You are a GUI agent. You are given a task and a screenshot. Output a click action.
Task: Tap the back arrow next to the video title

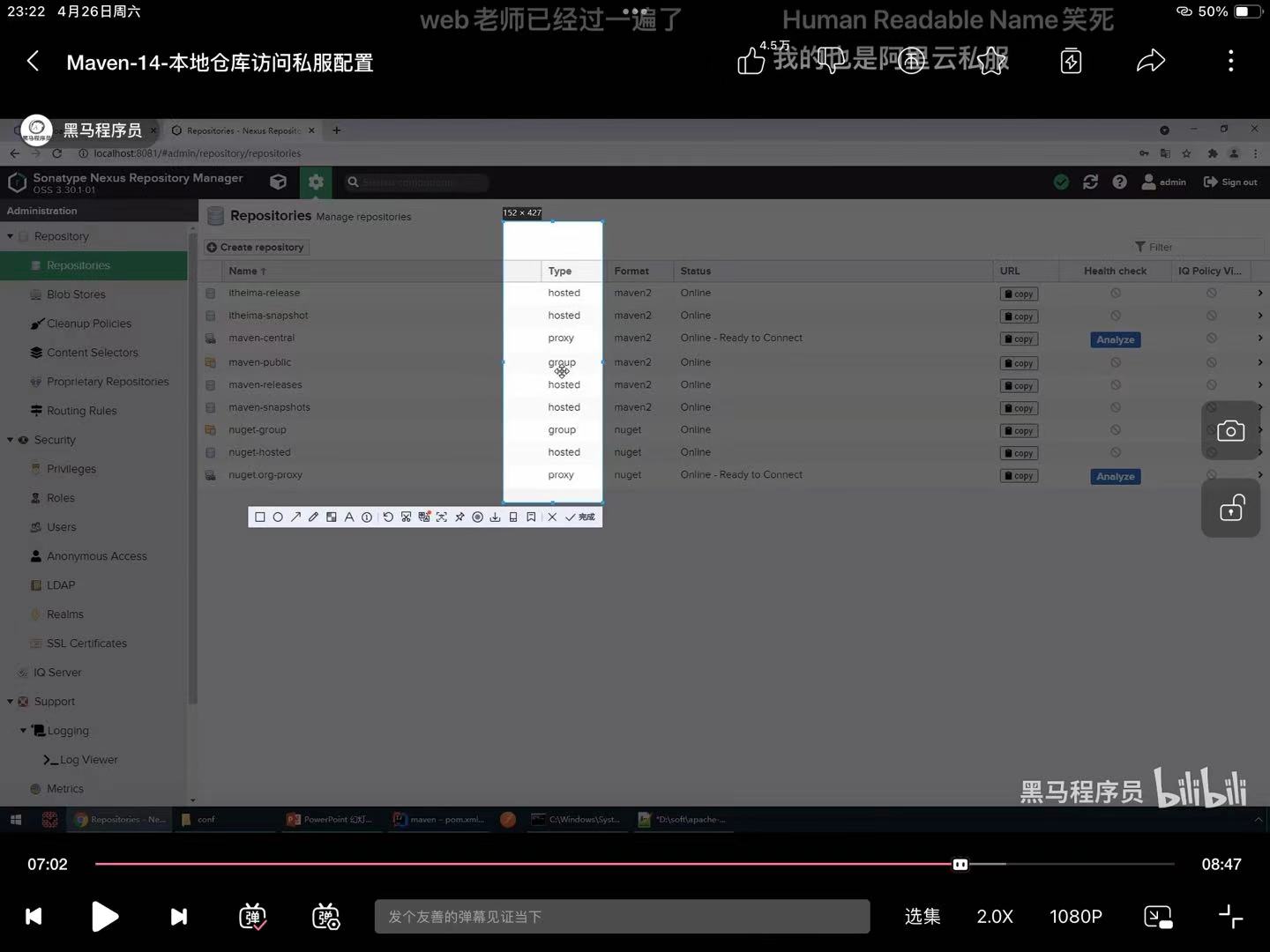click(34, 61)
